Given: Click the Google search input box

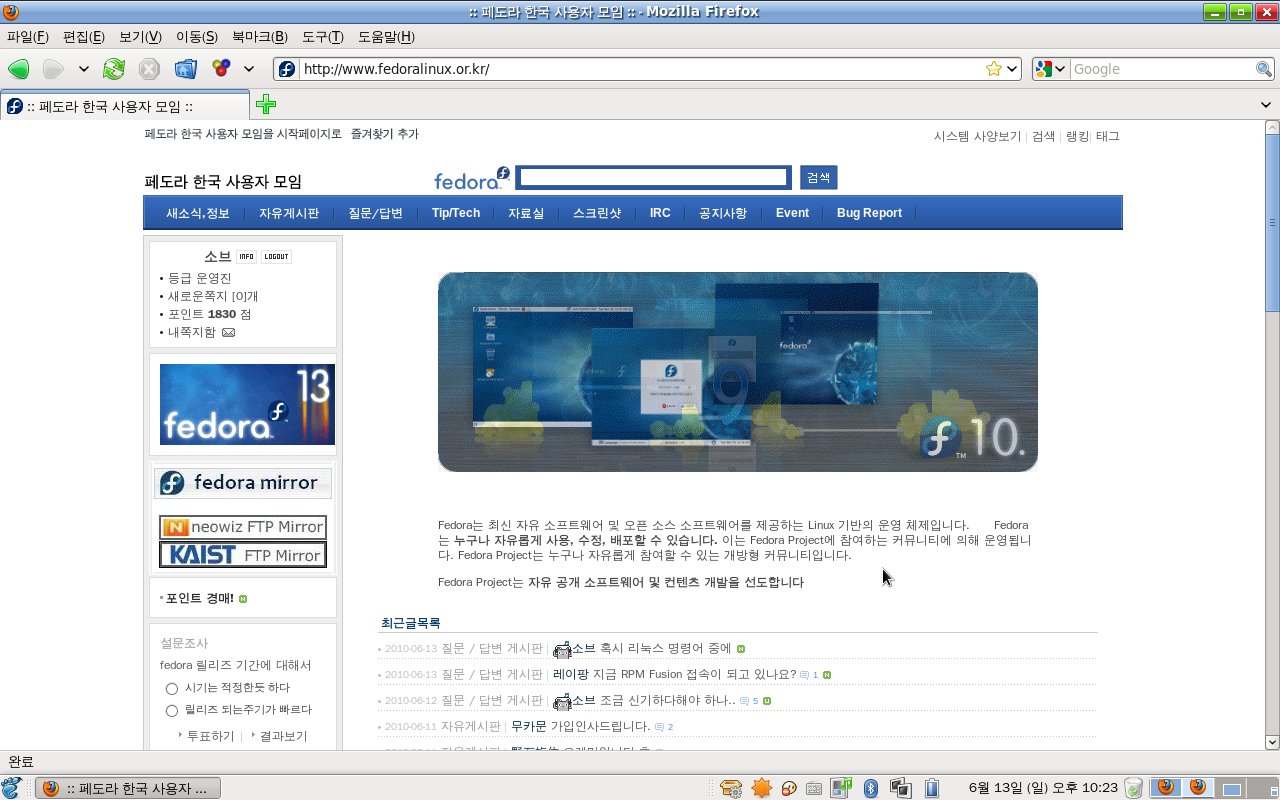Looking at the screenshot, I should (1163, 69).
